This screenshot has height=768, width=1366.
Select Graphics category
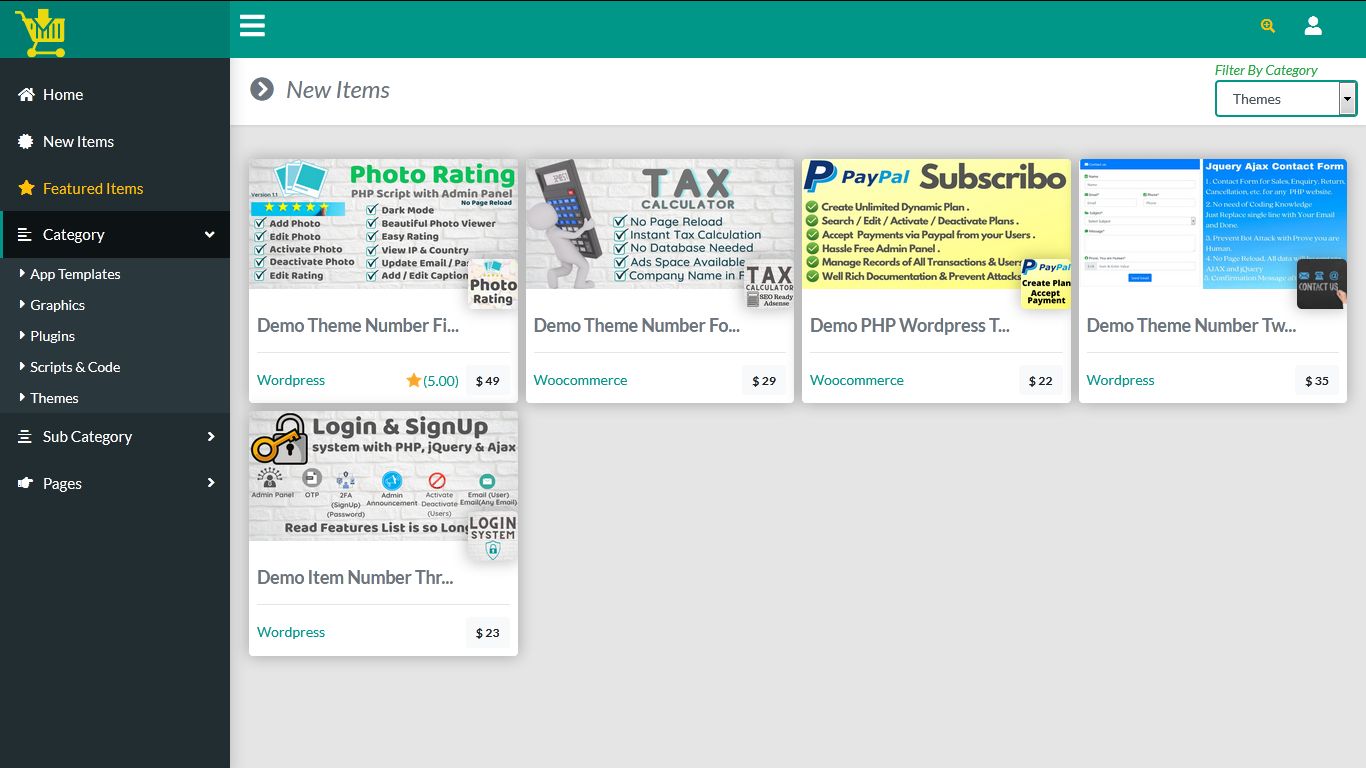(x=57, y=305)
